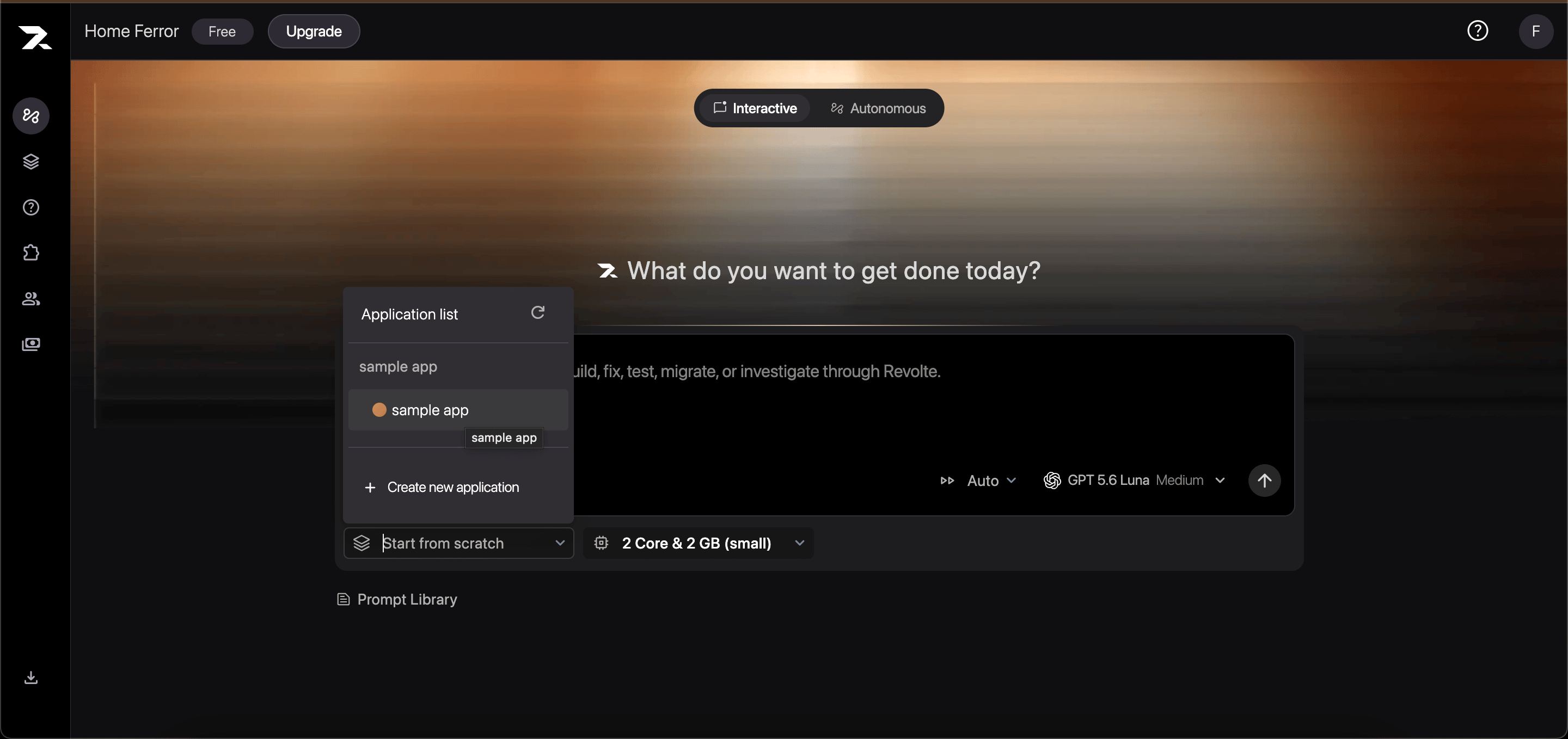
Task: Select the sample app list entry
Action: (458, 410)
